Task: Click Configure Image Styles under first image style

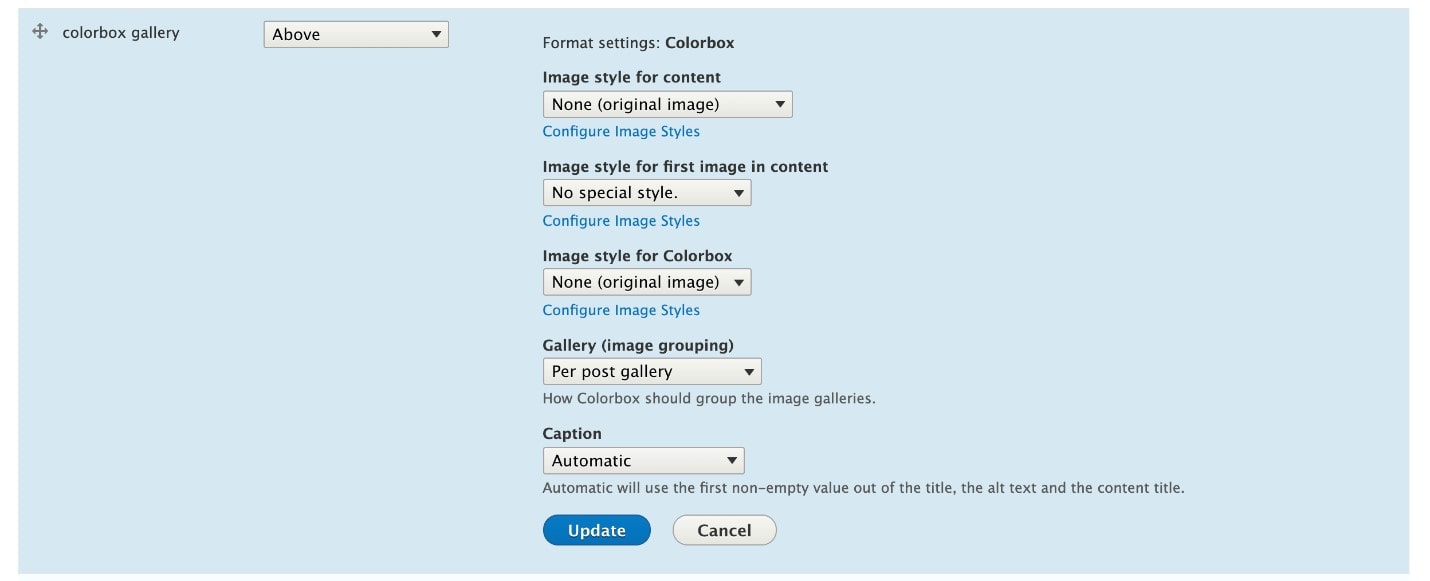Action: pos(621,220)
